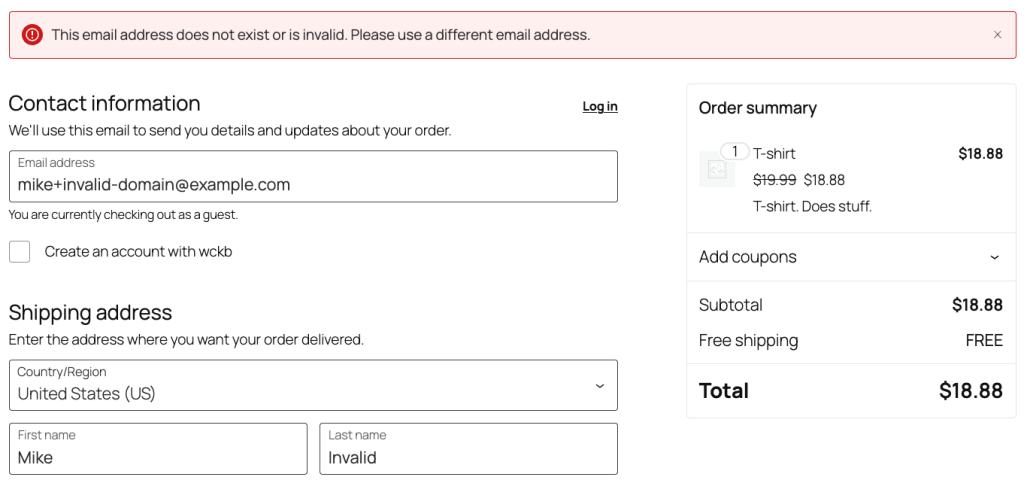Click the Country/Region dropdown arrow
1024x483 pixels.
[599, 386]
